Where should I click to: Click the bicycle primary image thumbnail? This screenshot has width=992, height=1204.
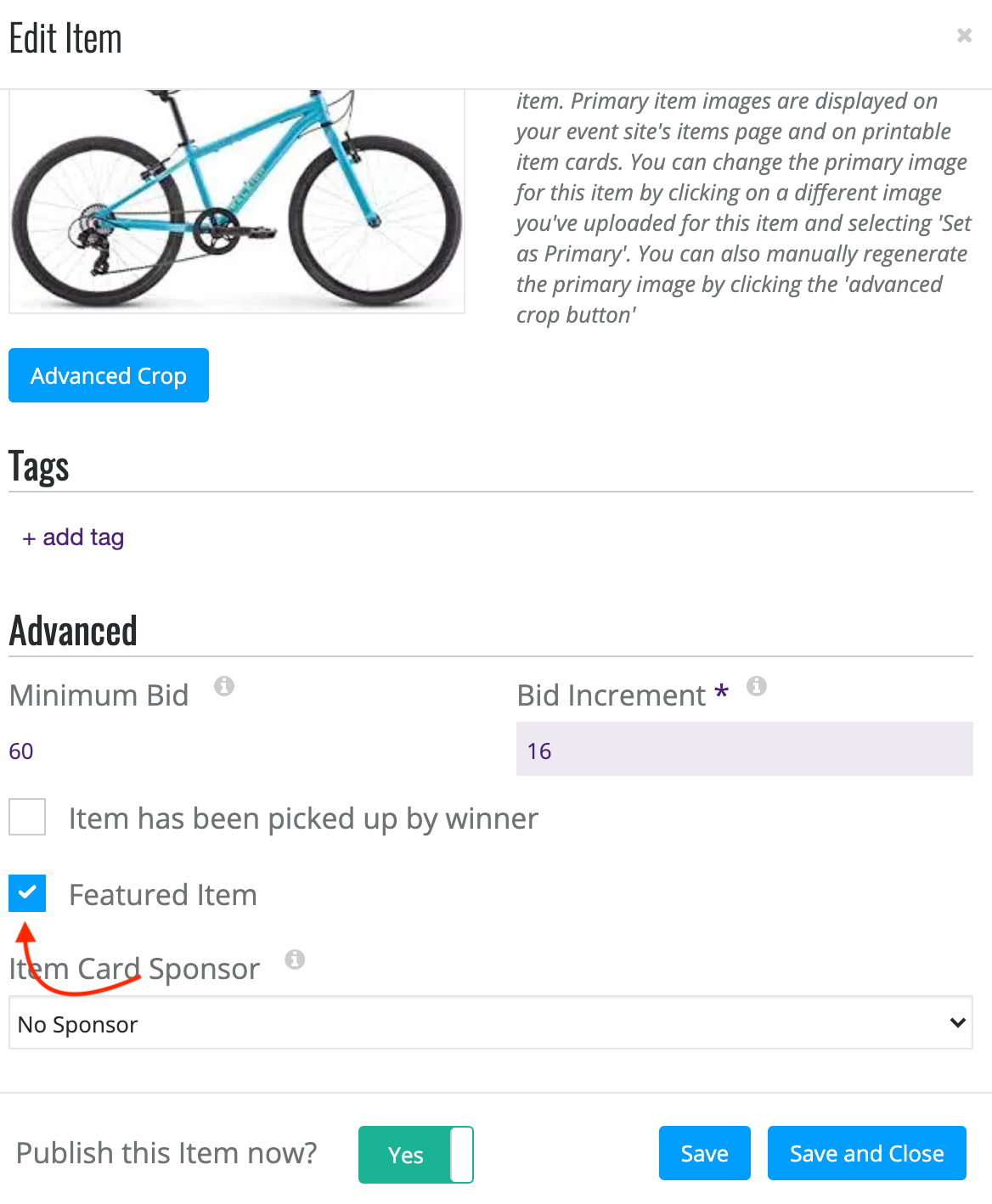(237, 201)
